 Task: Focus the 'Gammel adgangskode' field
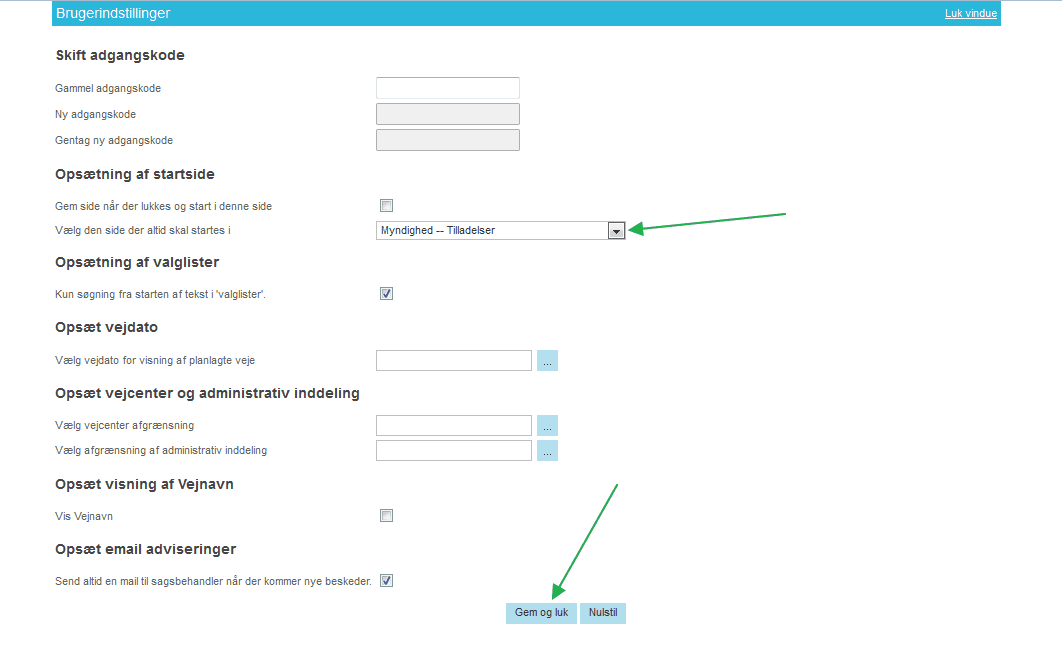447,88
